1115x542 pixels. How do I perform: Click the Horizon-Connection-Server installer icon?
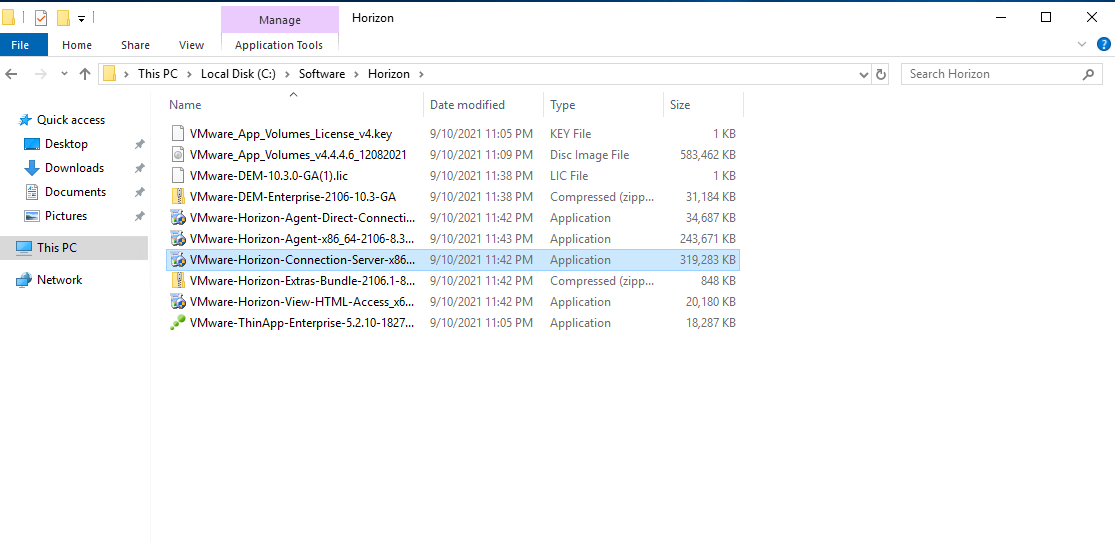point(178,260)
